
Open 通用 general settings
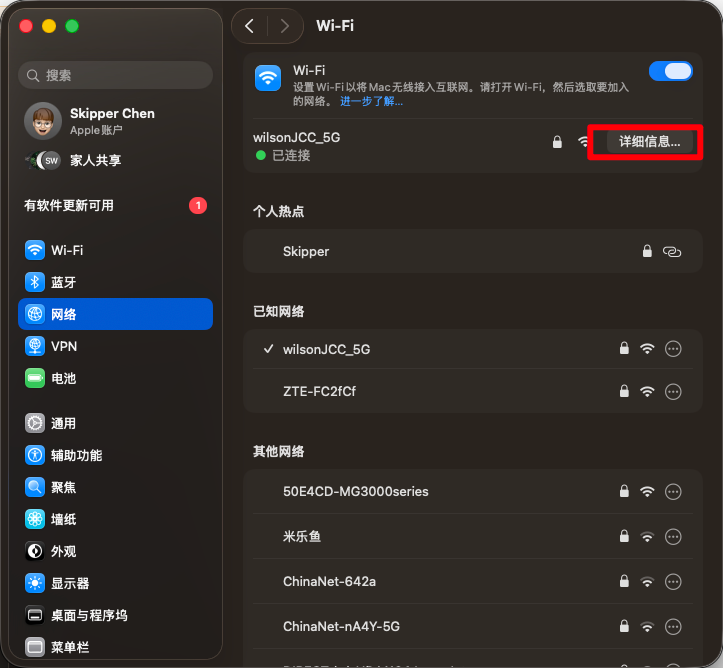(63, 423)
